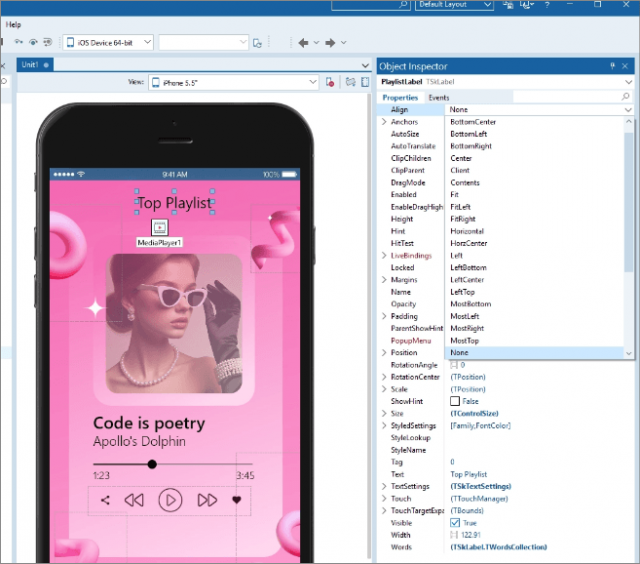Click the back navigation arrow in toolbar
Image resolution: width=640 pixels, height=564 pixels.
(303, 42)
